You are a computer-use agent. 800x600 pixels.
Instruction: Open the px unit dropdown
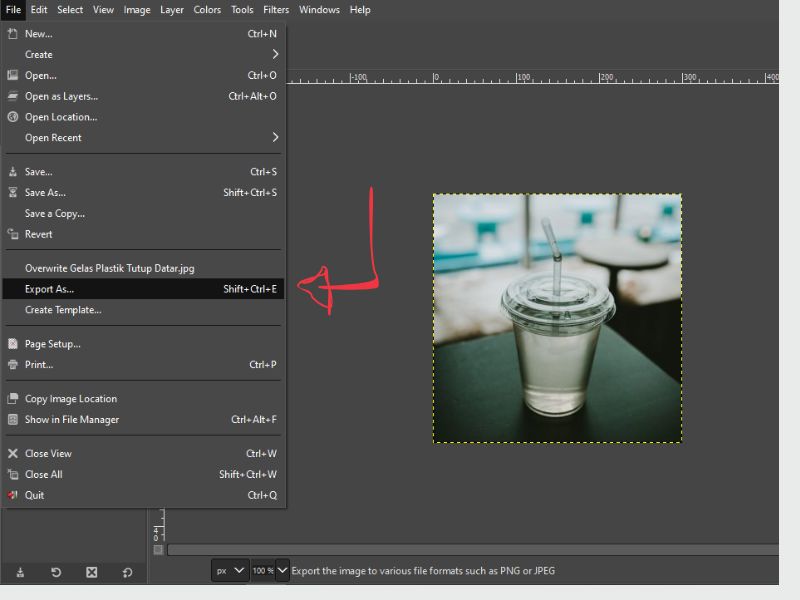pos(230,571)
